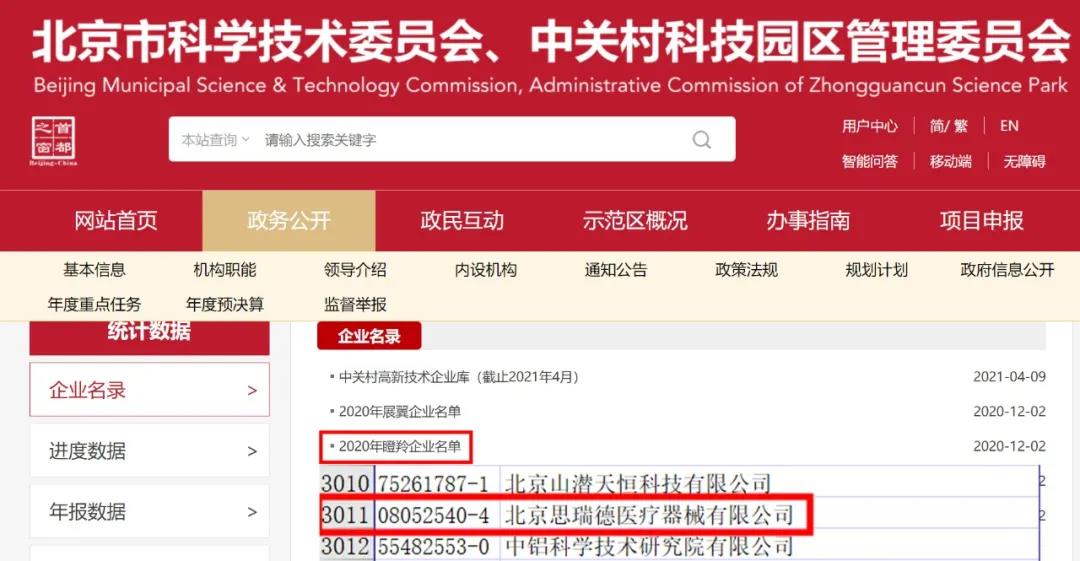Click 北京思瑞德医疗器械有限公司 cell
The image size is (1080, 561).
coord(650,515)
